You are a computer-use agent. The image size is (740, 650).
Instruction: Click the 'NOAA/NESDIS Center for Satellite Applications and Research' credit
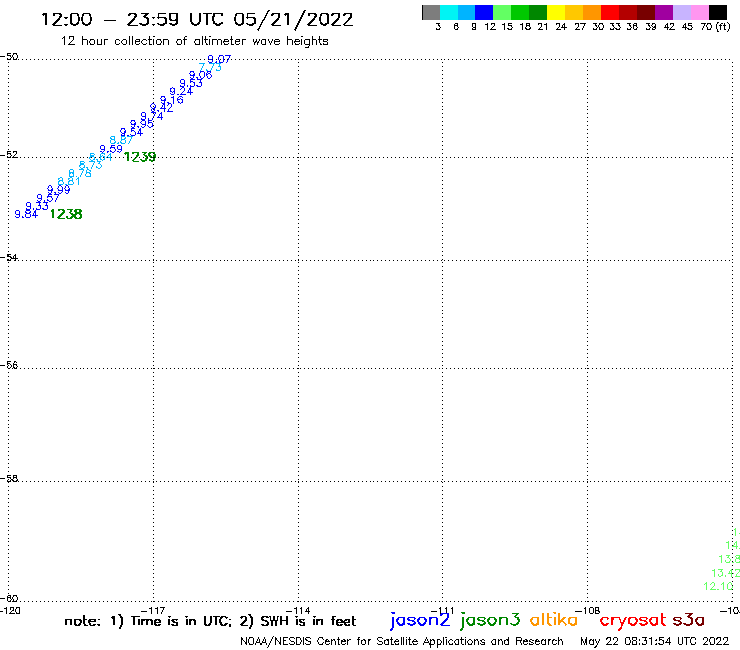click(402, 642)
